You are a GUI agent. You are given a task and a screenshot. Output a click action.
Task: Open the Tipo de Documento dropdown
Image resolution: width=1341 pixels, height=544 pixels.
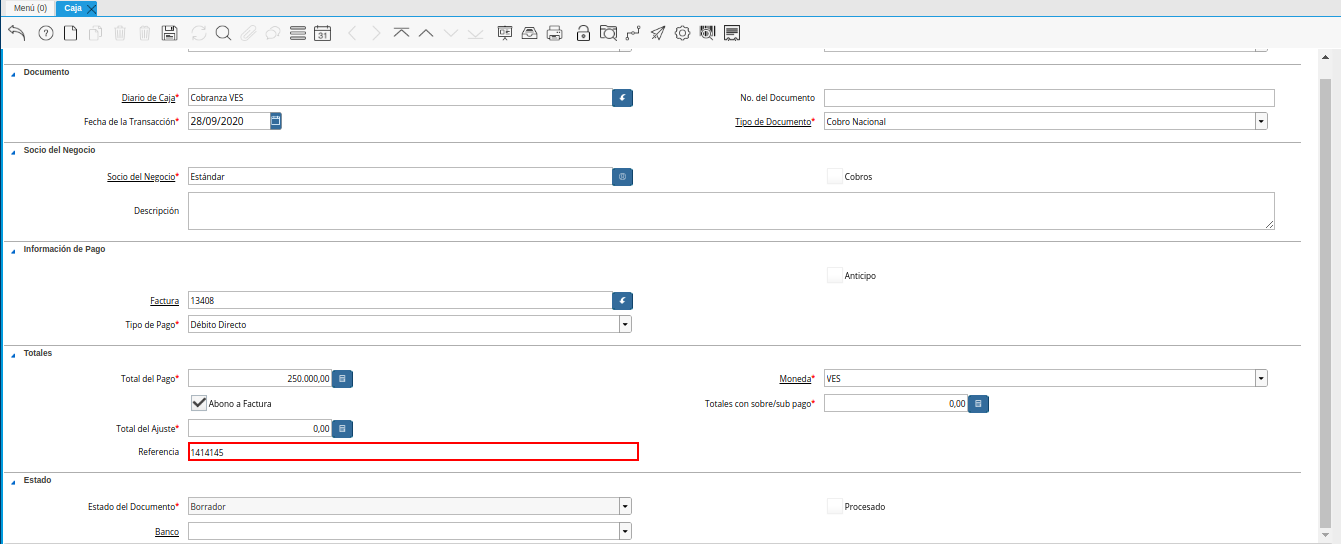click(1261, 122)
